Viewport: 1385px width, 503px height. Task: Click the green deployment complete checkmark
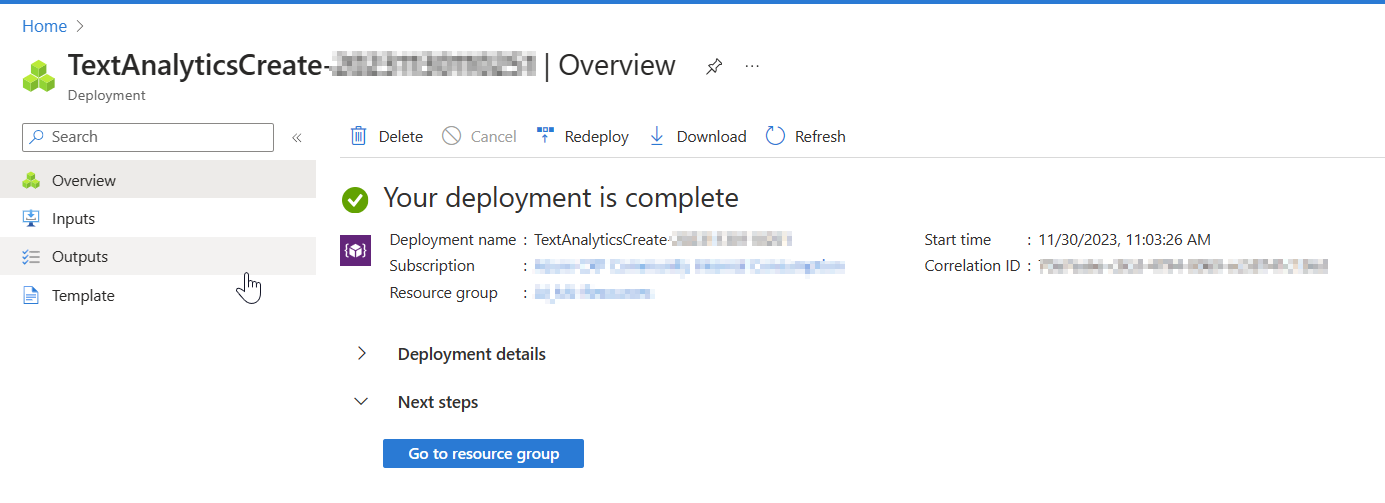point(355,199)
